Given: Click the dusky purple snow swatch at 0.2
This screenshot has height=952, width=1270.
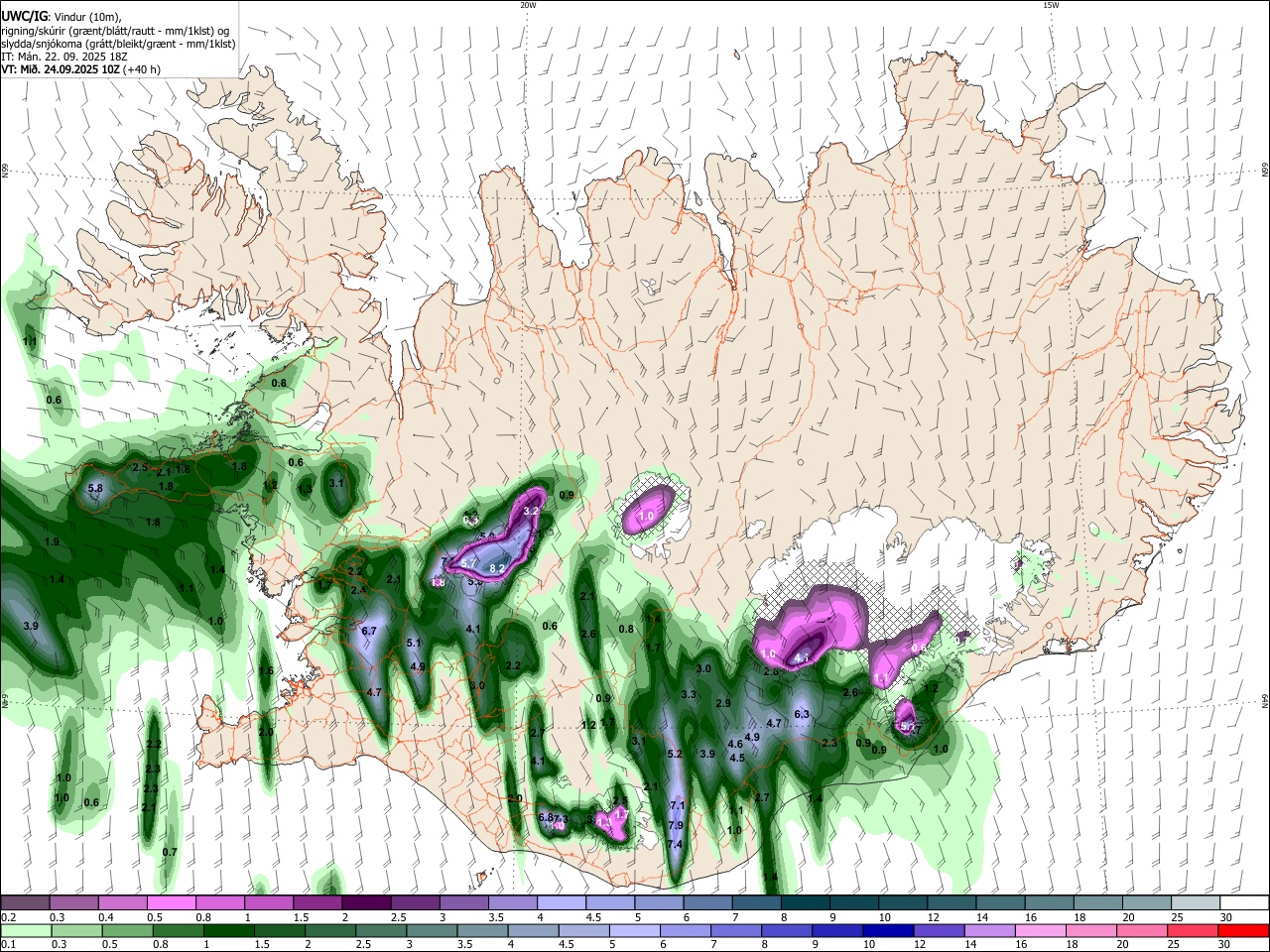Looking at the screenshot, I should [25, 902].
